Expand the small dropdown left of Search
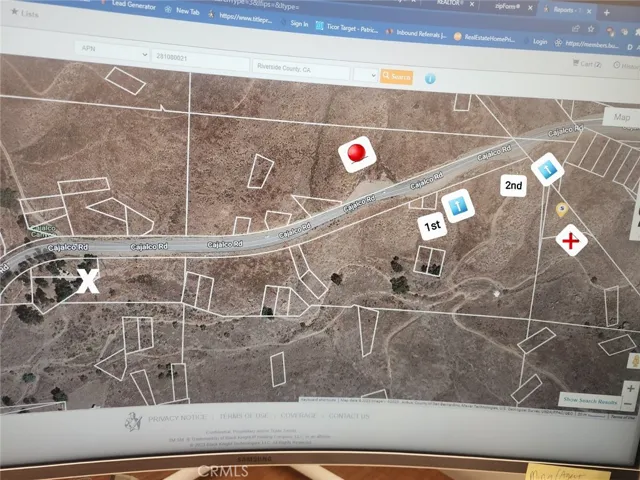This screenshot has height=480, width=640. tap(365, 75)
